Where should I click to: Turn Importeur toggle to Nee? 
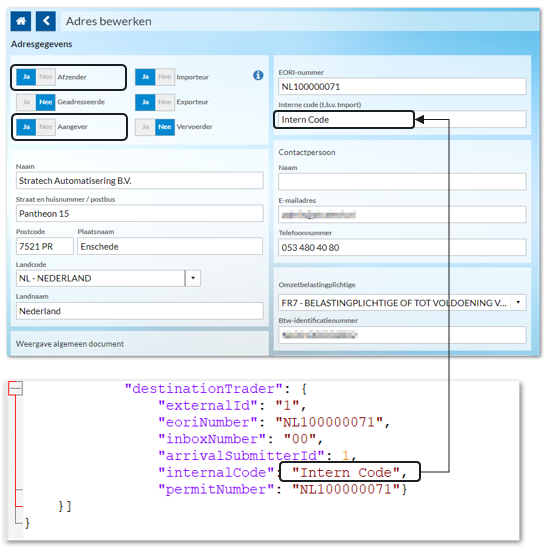click(165, 77)
